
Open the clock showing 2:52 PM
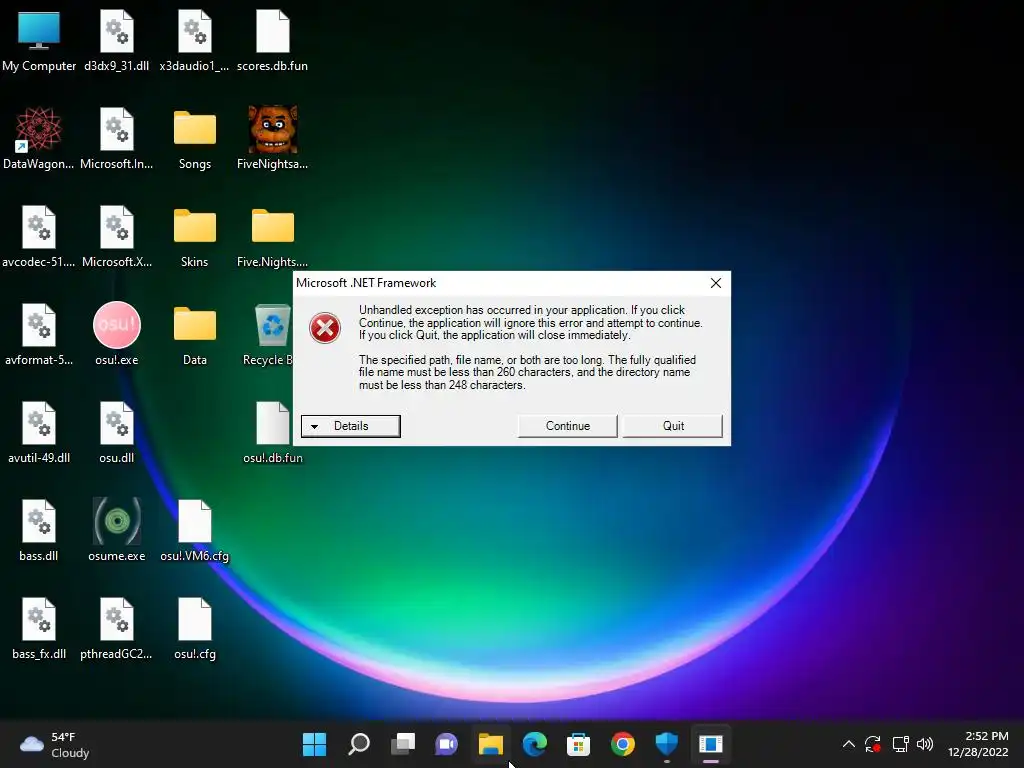click(x=978, y=744)
